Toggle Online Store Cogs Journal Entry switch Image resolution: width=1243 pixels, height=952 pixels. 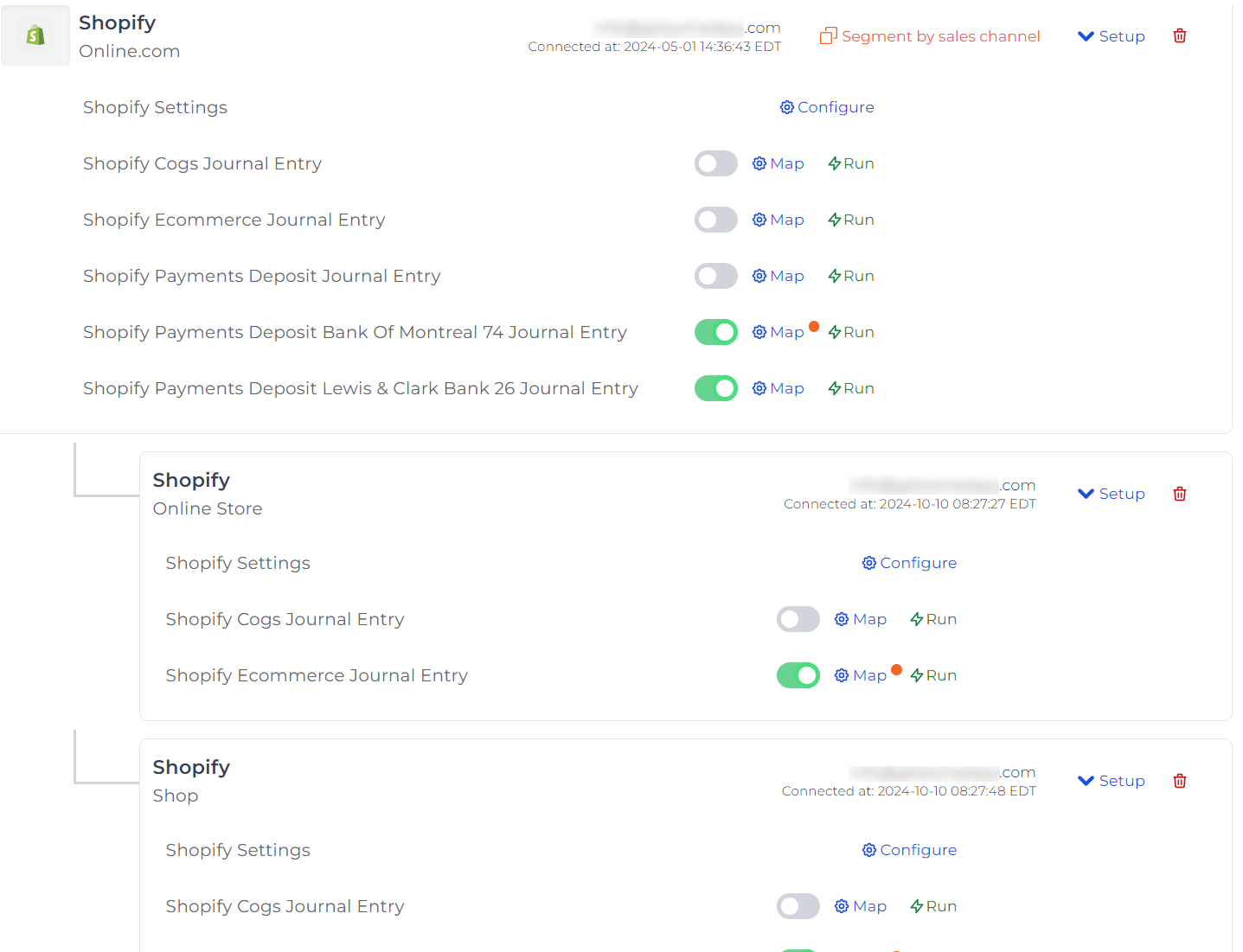click(798, 619)
